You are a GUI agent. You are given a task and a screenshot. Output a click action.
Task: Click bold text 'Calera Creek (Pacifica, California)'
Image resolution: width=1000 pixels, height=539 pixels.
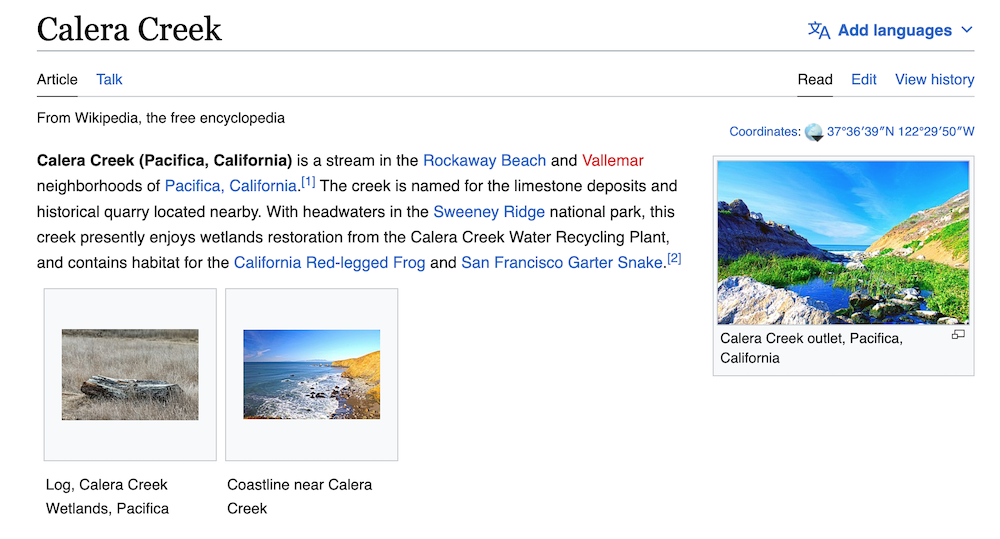pos(165,160)
